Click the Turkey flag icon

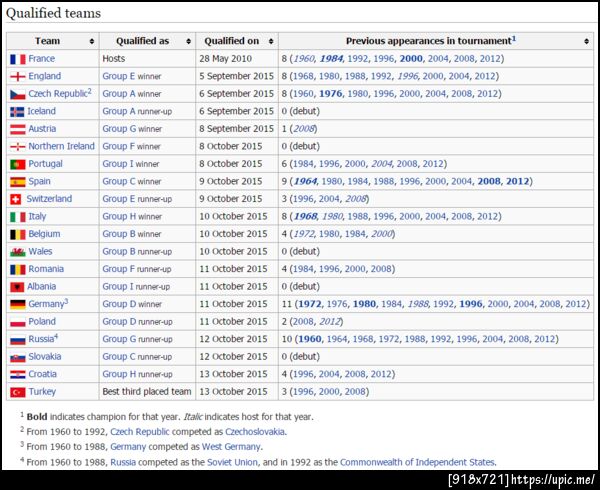point(18,392)
